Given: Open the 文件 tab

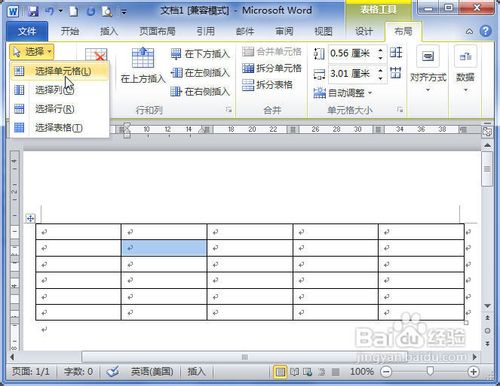Looking at the screenshot, I should [x=27, y=31].
